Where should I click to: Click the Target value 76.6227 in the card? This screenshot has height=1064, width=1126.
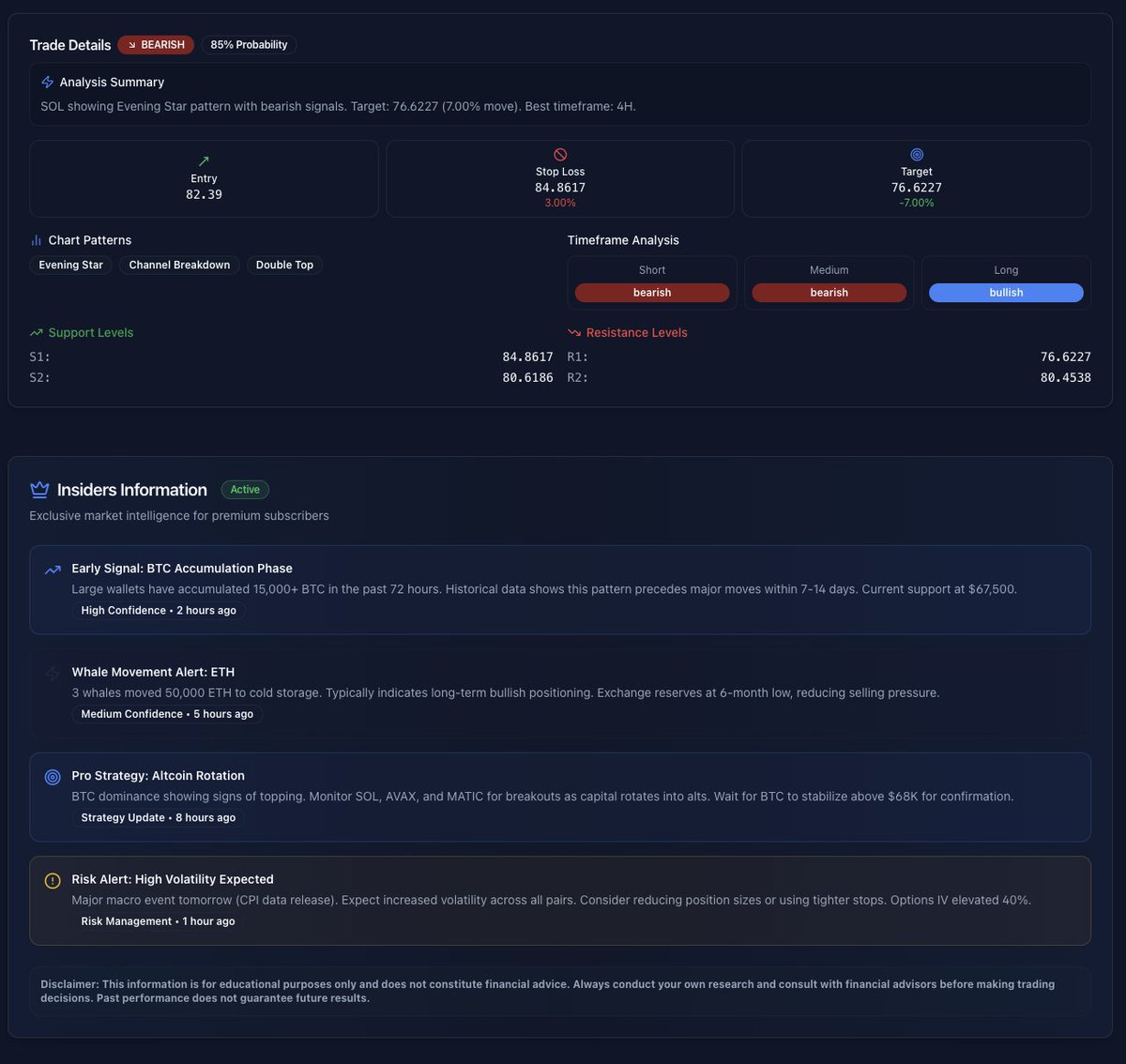pyautogui.click(x=917, y=188)
